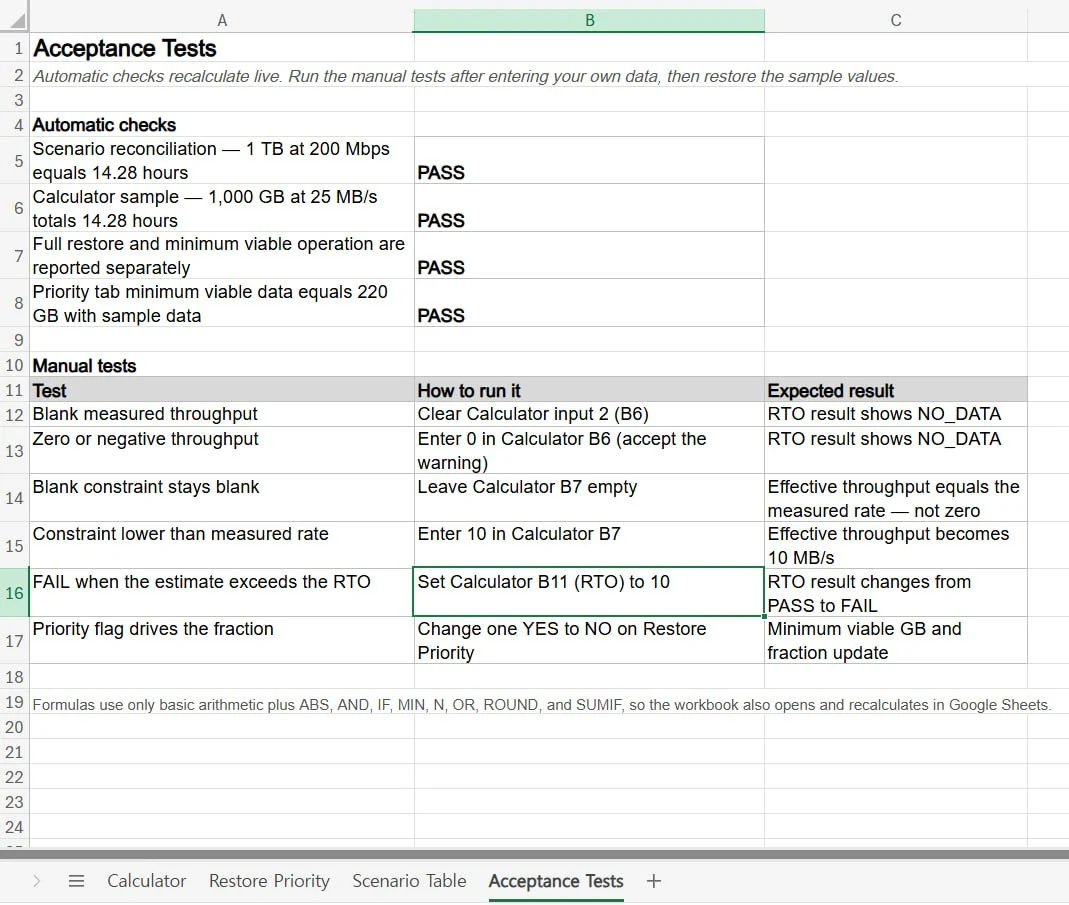Select 'Zero or negative throughput' cell

222,450
